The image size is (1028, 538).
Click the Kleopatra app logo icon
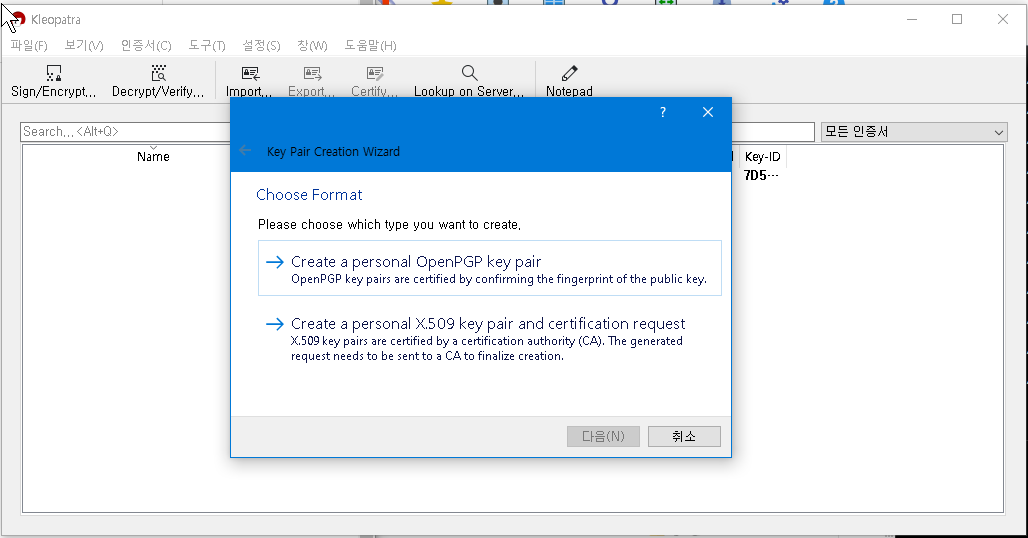[17, 20]
